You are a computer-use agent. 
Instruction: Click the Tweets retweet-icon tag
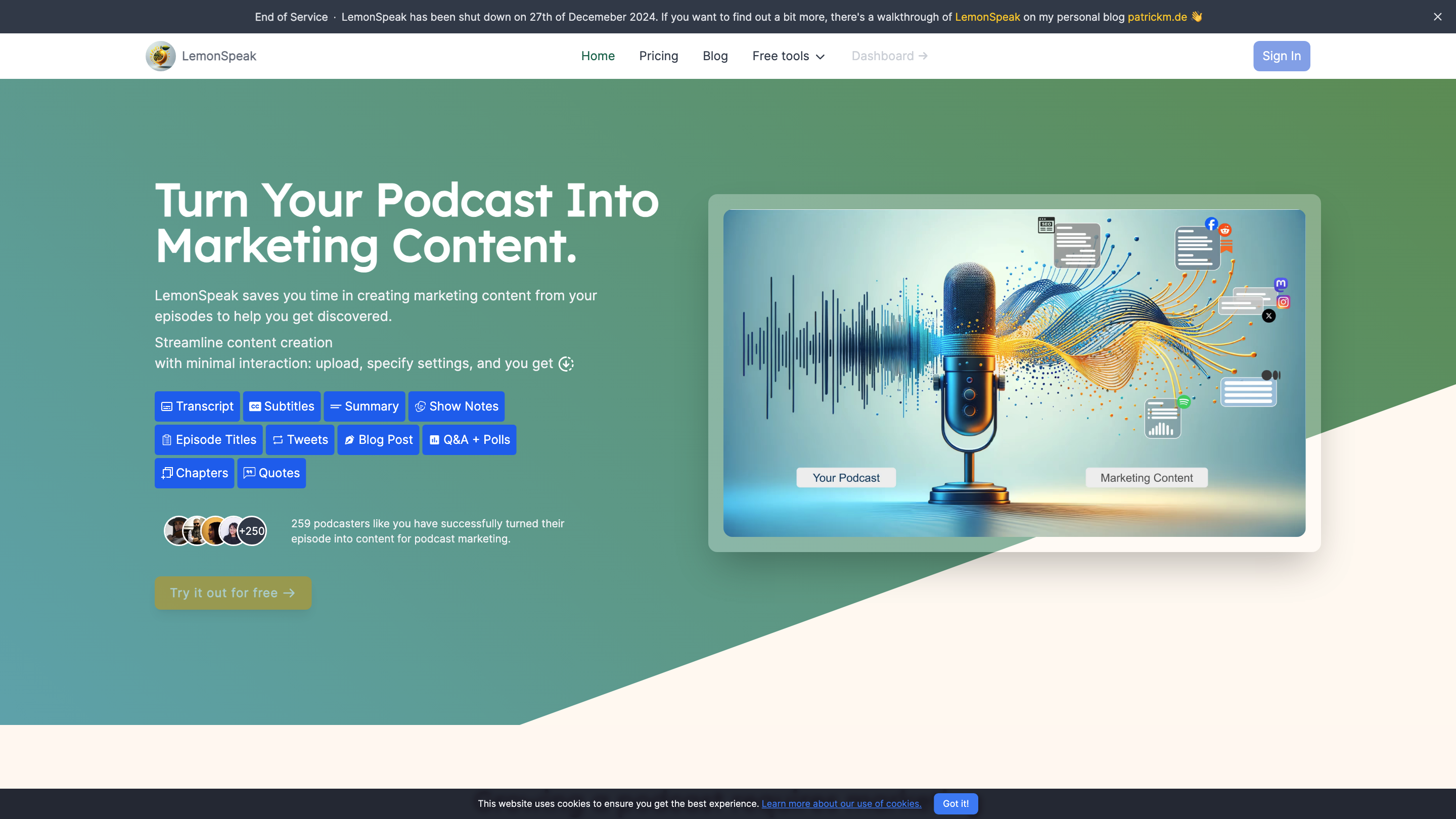coord(300,440)
